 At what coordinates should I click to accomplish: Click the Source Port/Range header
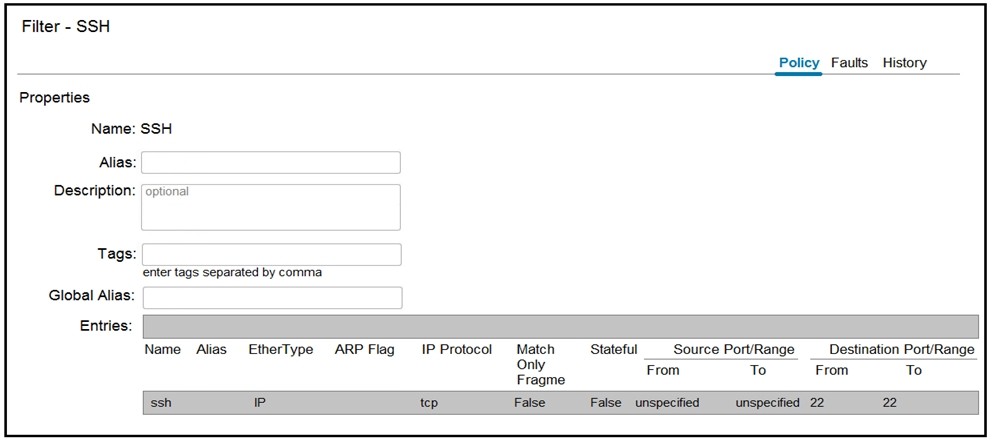(734, 350)
